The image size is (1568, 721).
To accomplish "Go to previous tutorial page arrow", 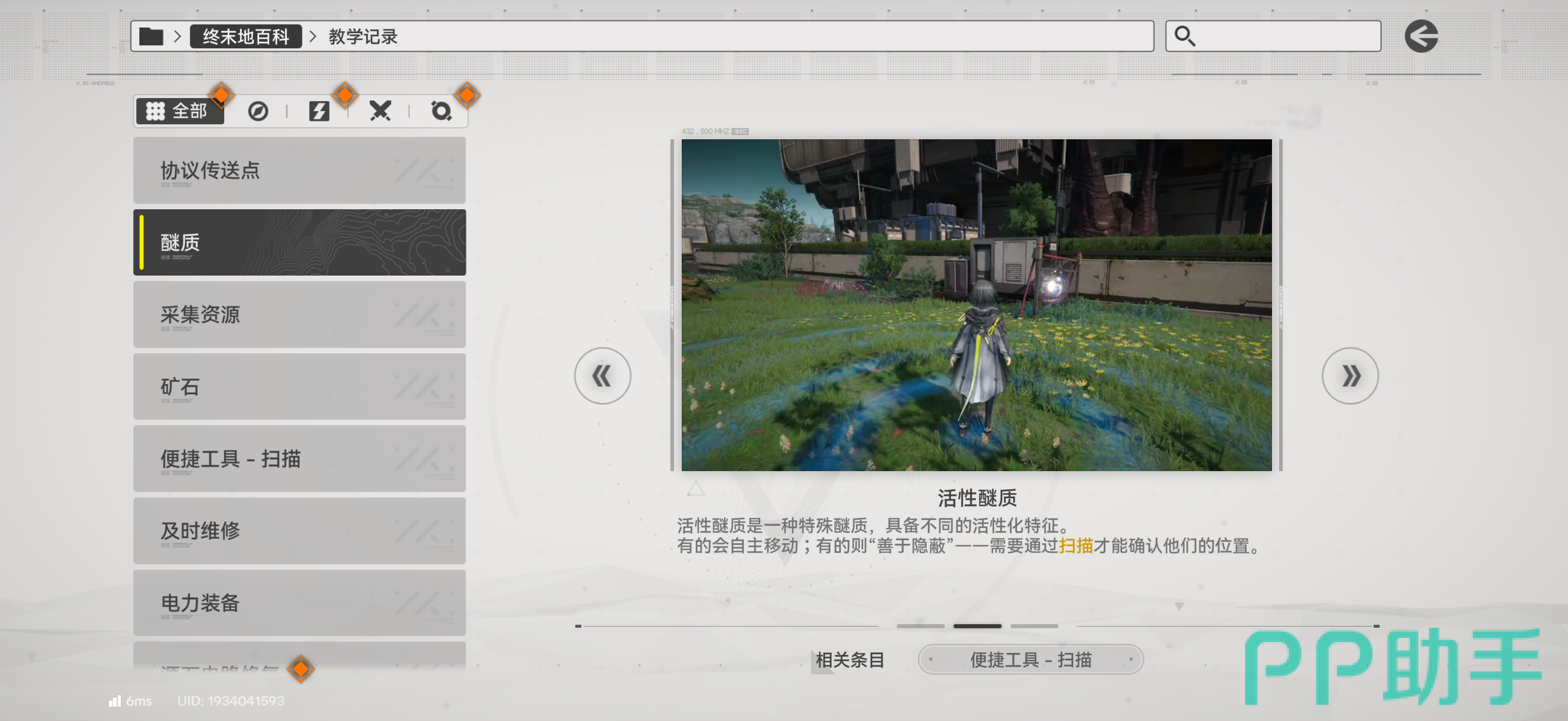I will pyautogui.click(x=602, y=376).
